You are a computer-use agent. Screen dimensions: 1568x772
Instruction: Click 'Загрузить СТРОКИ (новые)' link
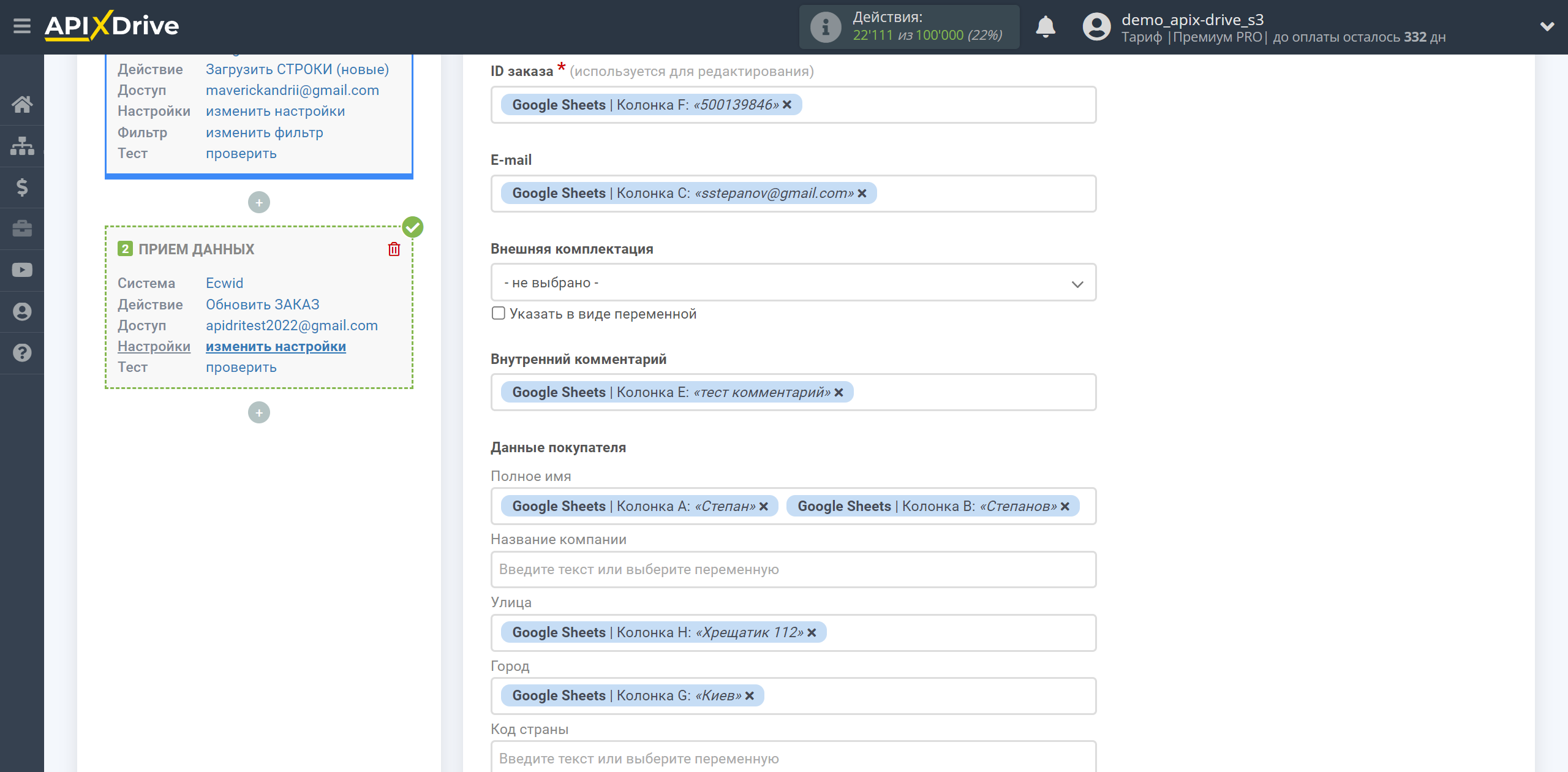[x=297, y=69]
